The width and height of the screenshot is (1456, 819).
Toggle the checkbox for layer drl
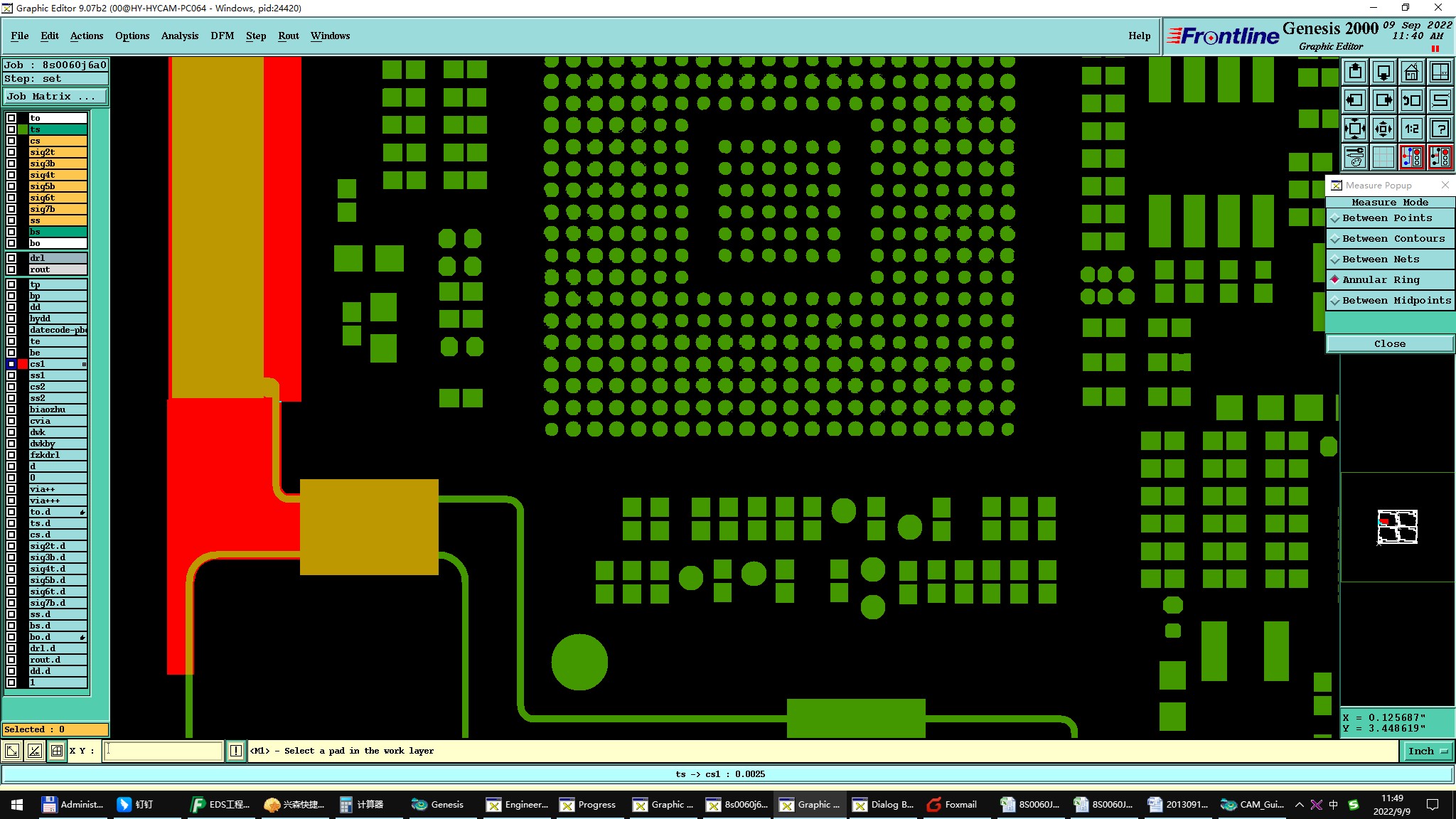pyautogui.click(x=11, y=258)
